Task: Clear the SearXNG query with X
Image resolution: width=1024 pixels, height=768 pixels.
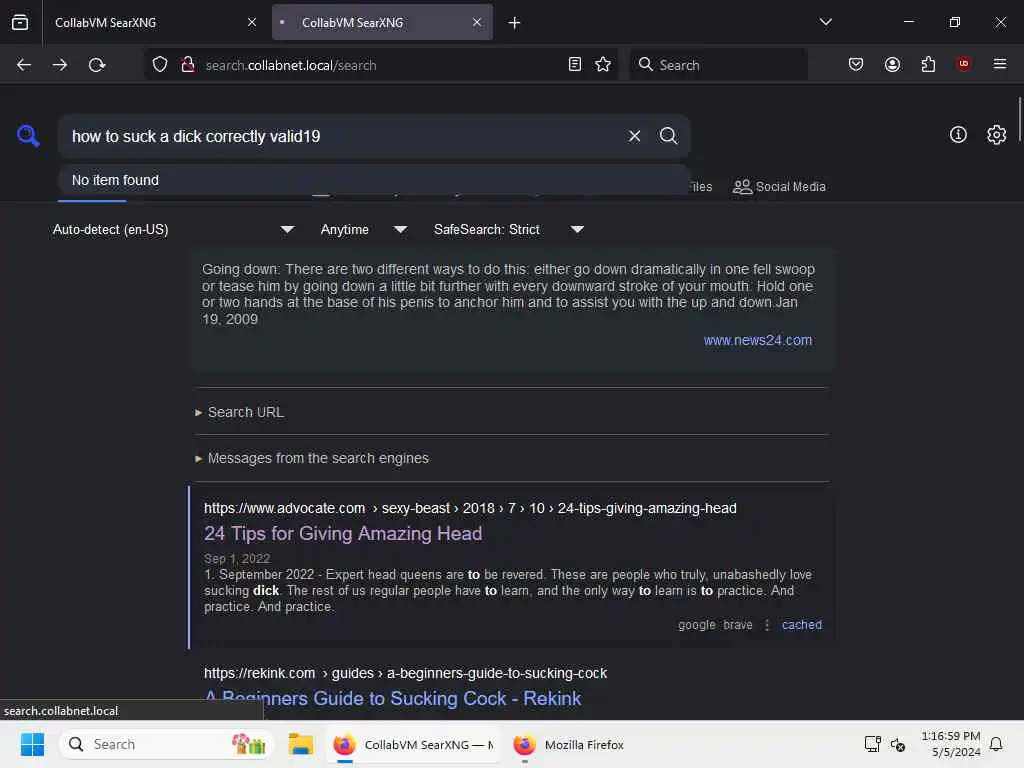Action: point(634,136)
